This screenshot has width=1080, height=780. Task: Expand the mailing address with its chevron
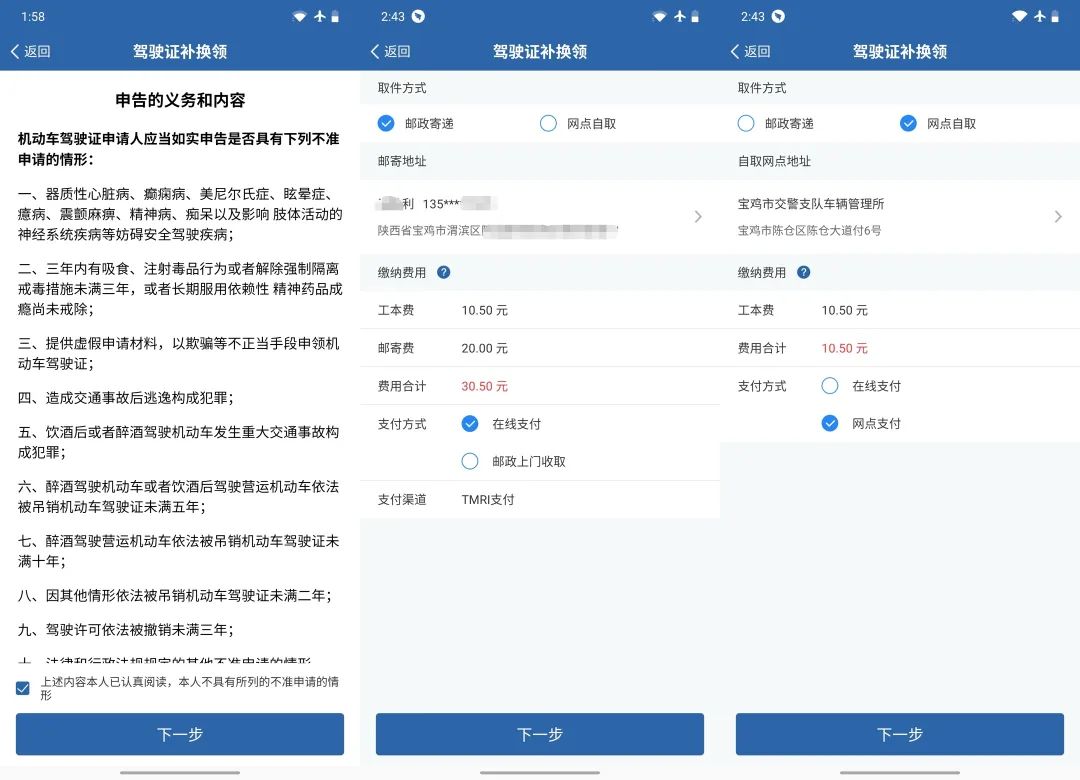pos(698,216)
